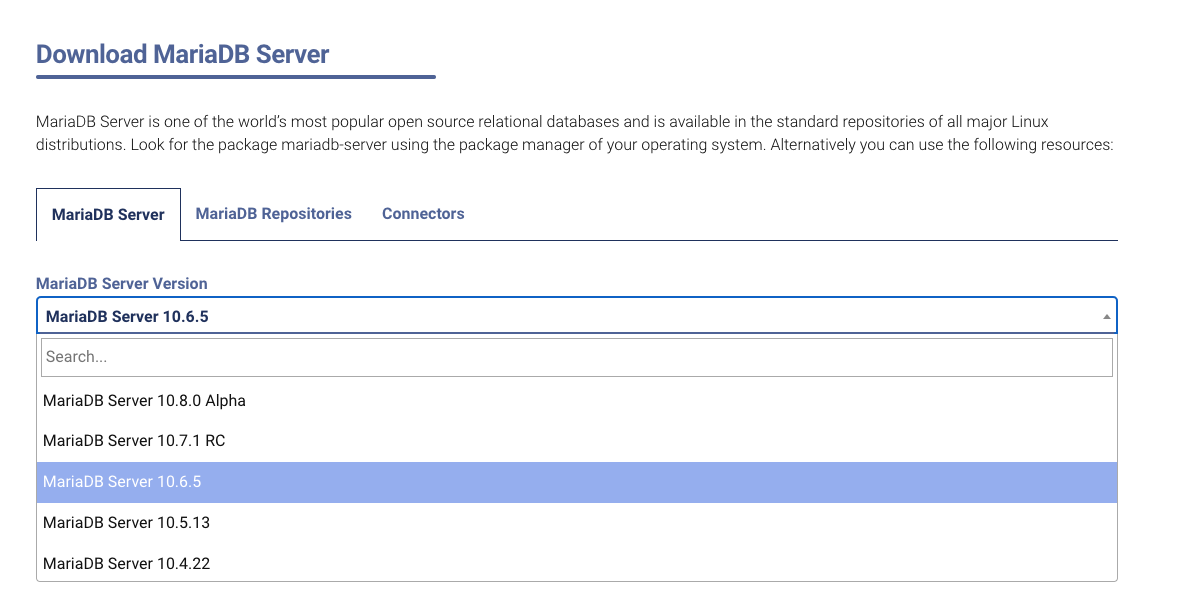
Task: Open the Connectors tab
Action: (x=423, y=214)
